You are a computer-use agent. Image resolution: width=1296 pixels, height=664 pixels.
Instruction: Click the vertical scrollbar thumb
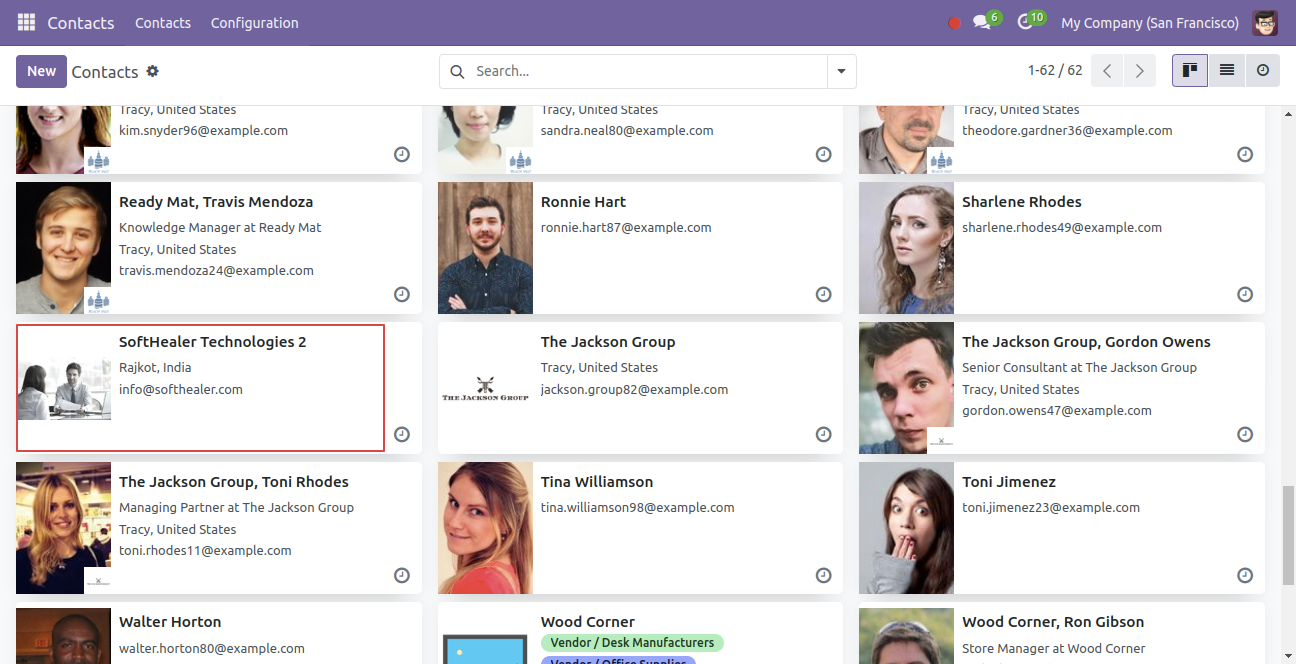point(1288,535)
